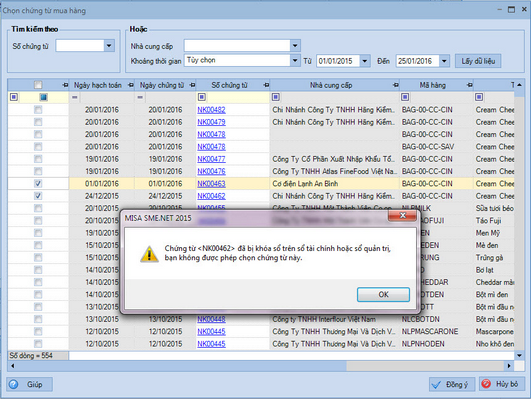Close the MISA SME.NET 2015 warning popup
Screen dimensions: 531x399
coord(402,215)
